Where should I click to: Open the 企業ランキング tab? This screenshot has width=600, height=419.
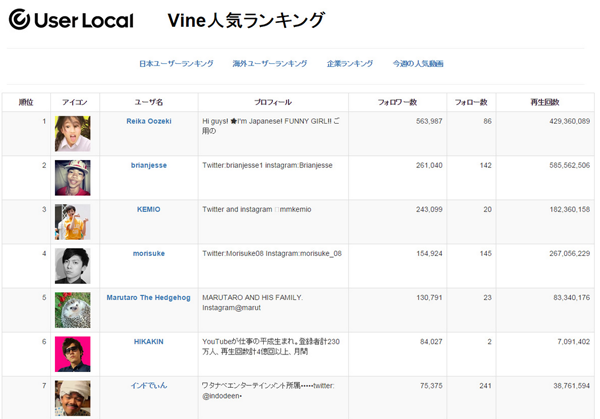[350, 64]
